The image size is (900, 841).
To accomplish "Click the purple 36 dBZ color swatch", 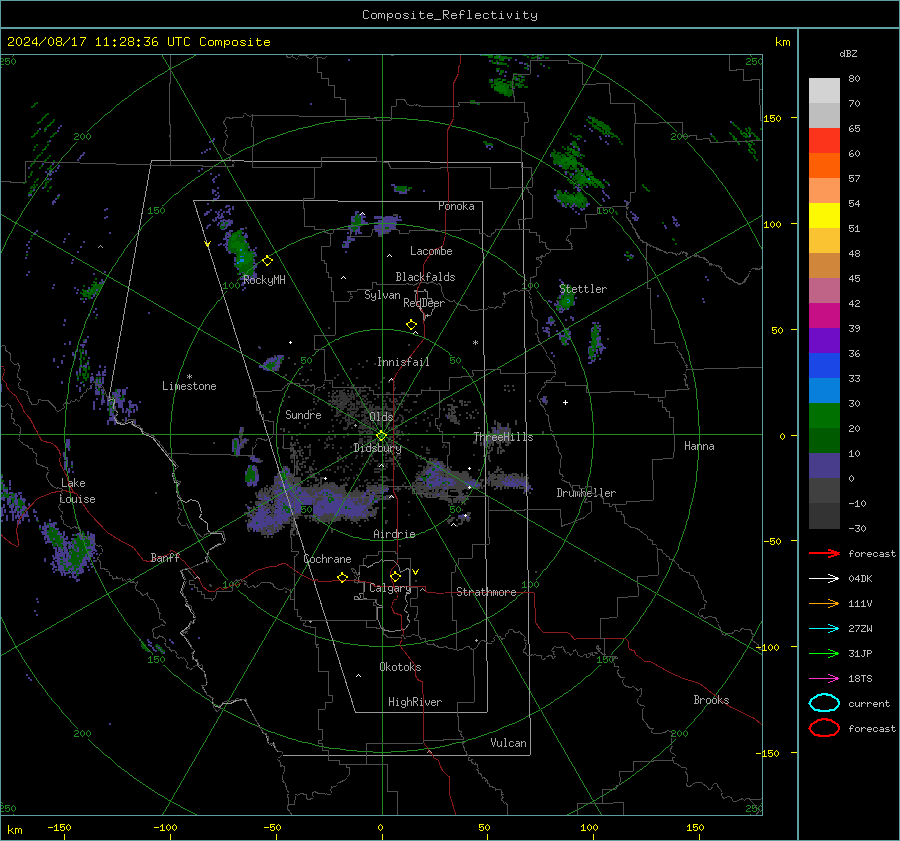I will pyautogui.click(x=824, y=340).
